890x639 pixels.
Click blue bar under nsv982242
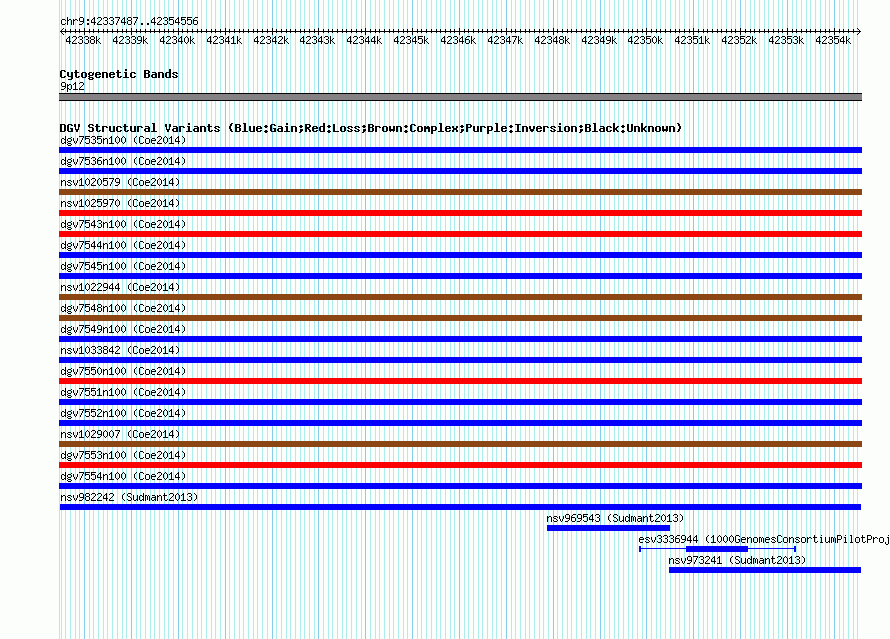click(460, 507)
